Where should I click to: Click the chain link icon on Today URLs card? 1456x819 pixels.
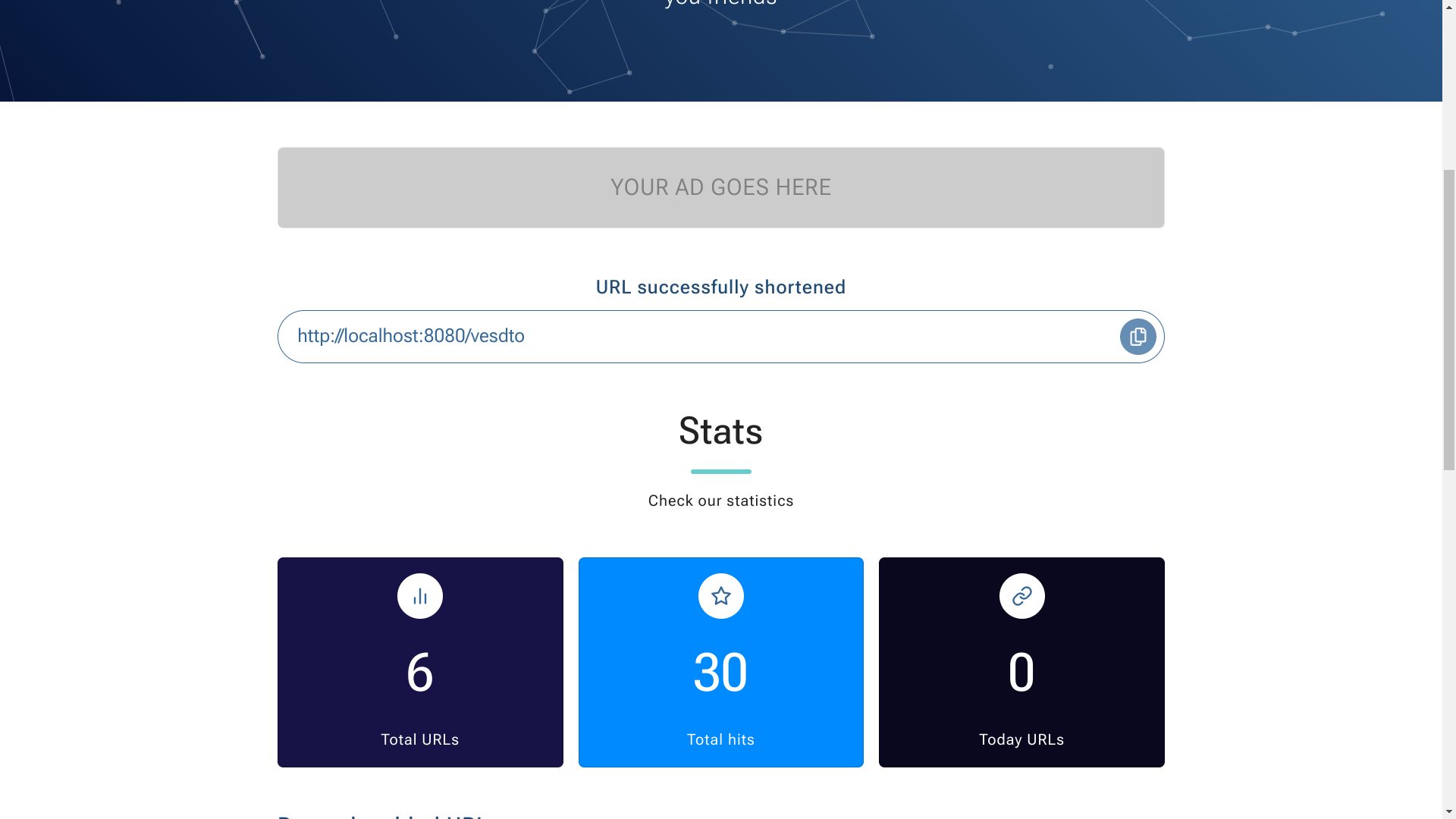tap(1021, 596)
